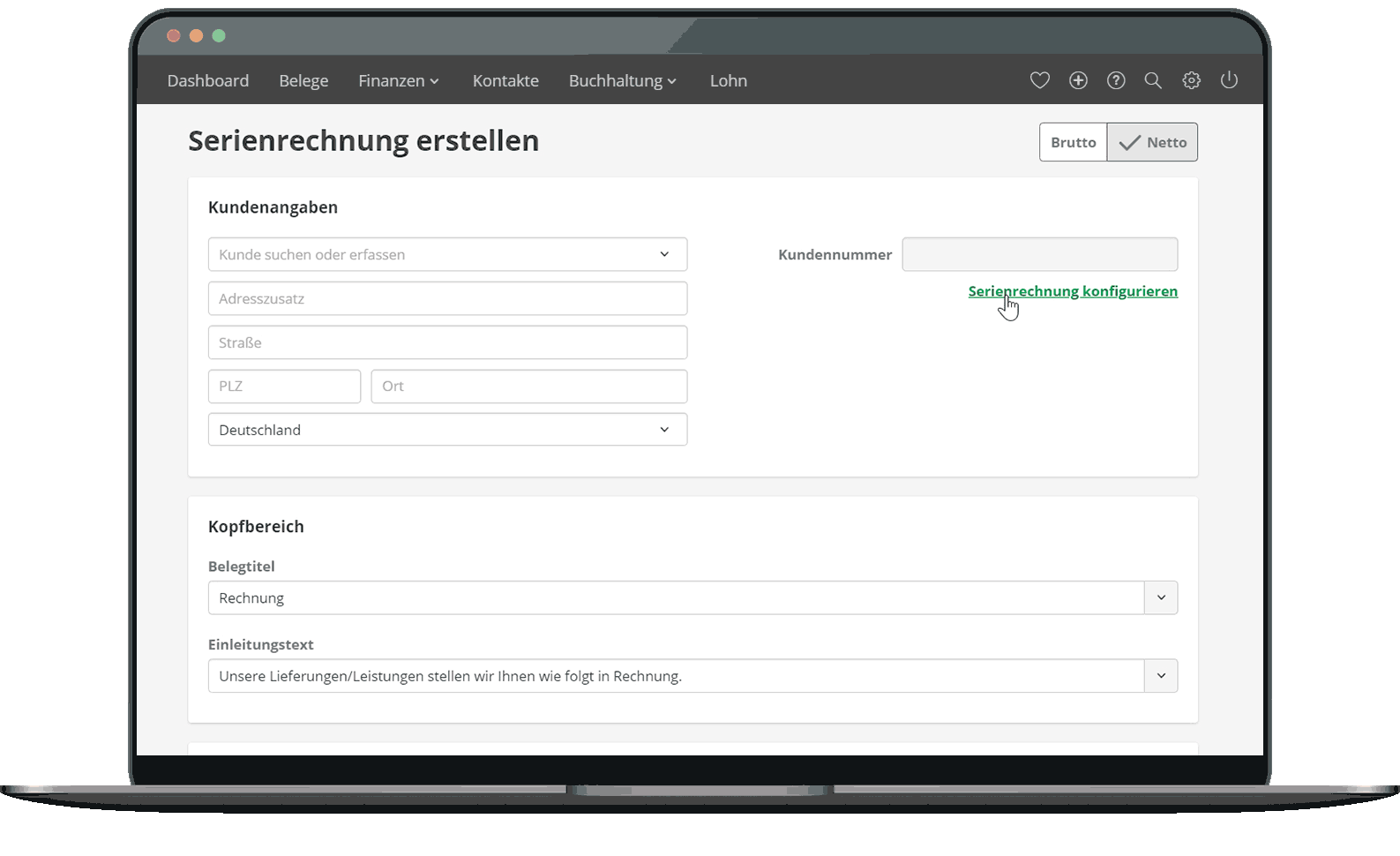Click the power logout icon
This screenshot has height=856, width=1400.
click(x=1229, y=80)
